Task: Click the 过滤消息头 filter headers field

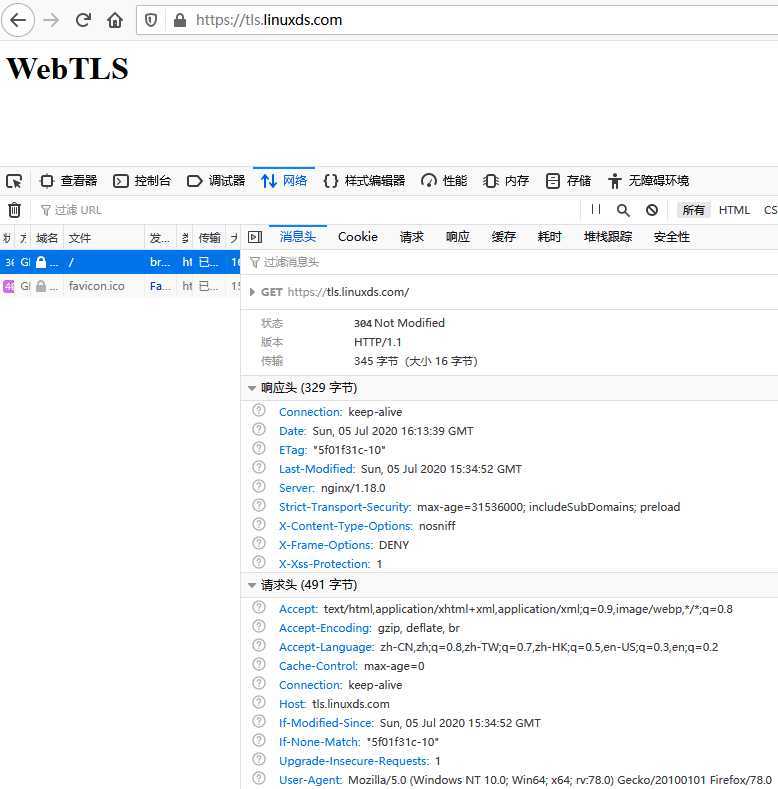Action: [x=511, y=262]
